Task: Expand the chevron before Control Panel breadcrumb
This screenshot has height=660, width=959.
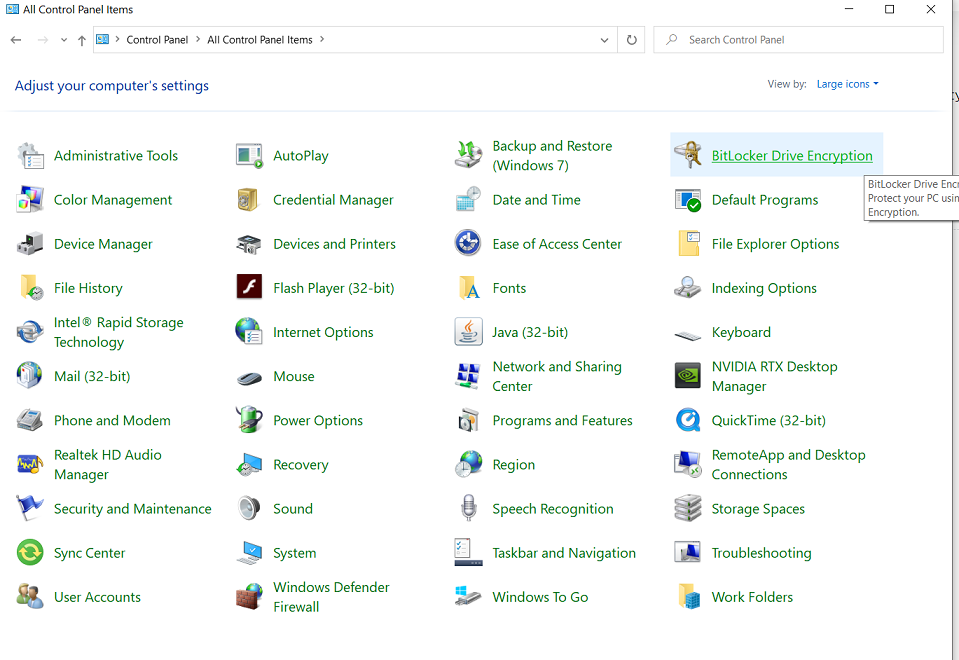Action: click(x=117, y=39)
